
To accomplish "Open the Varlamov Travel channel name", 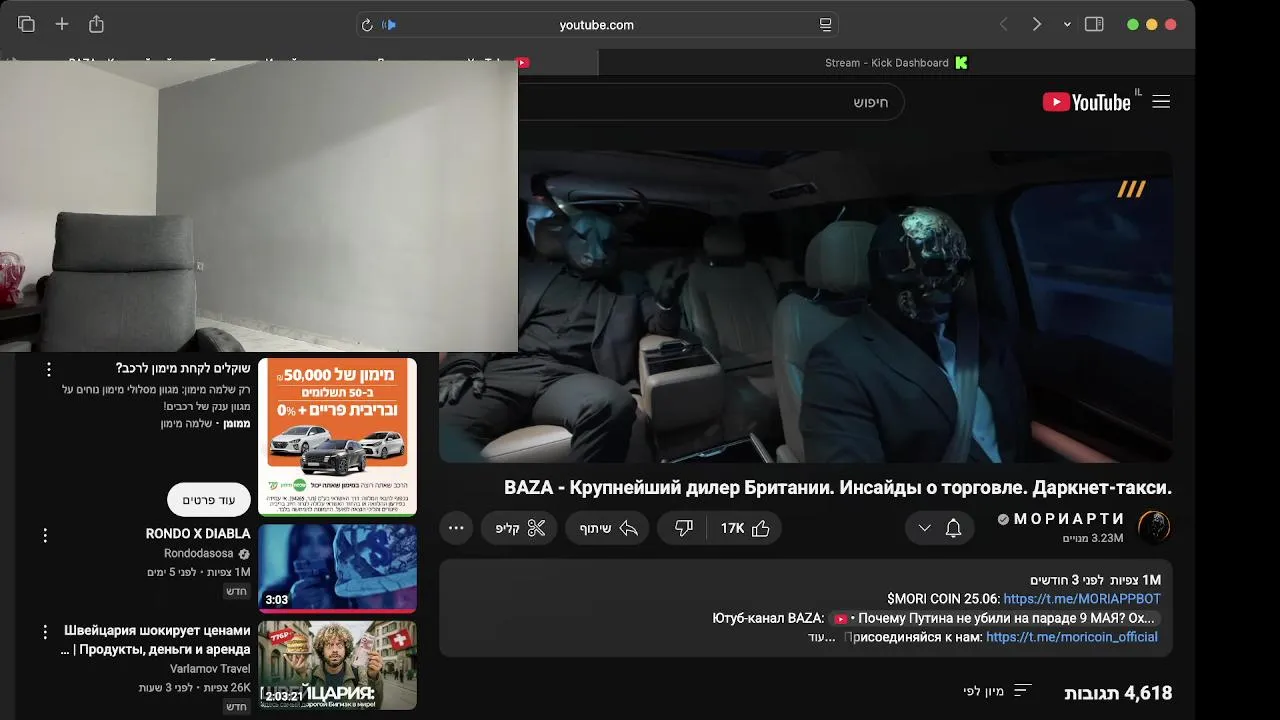I will pos(210,668).
